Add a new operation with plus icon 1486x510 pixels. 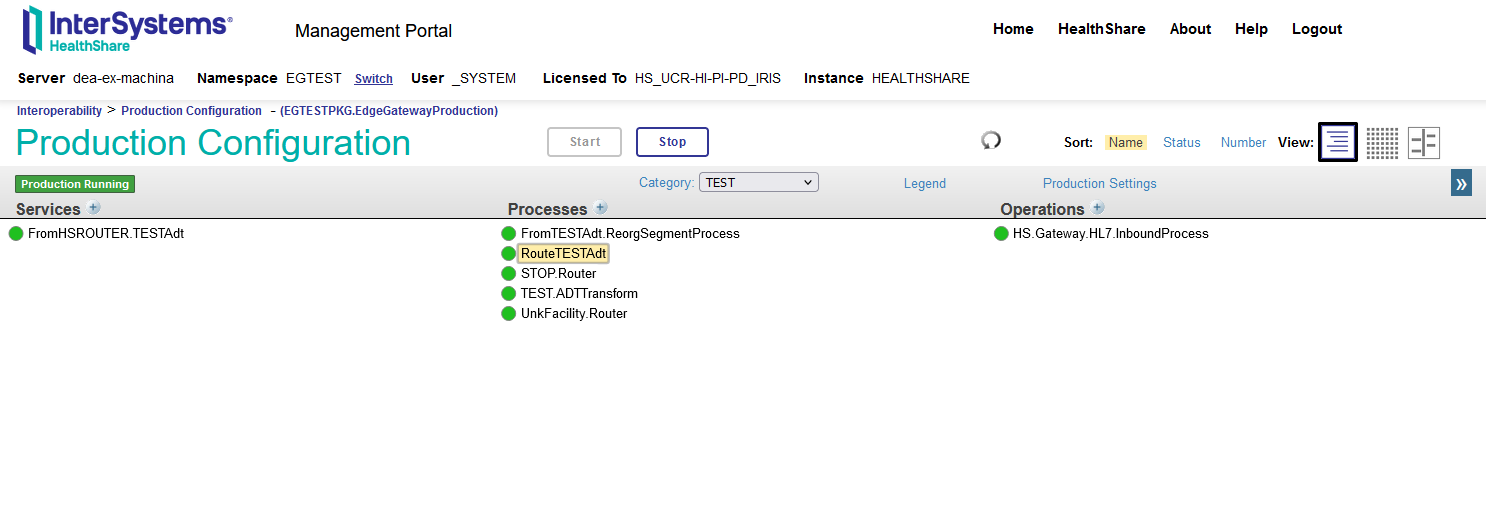tap(1098, 208)
